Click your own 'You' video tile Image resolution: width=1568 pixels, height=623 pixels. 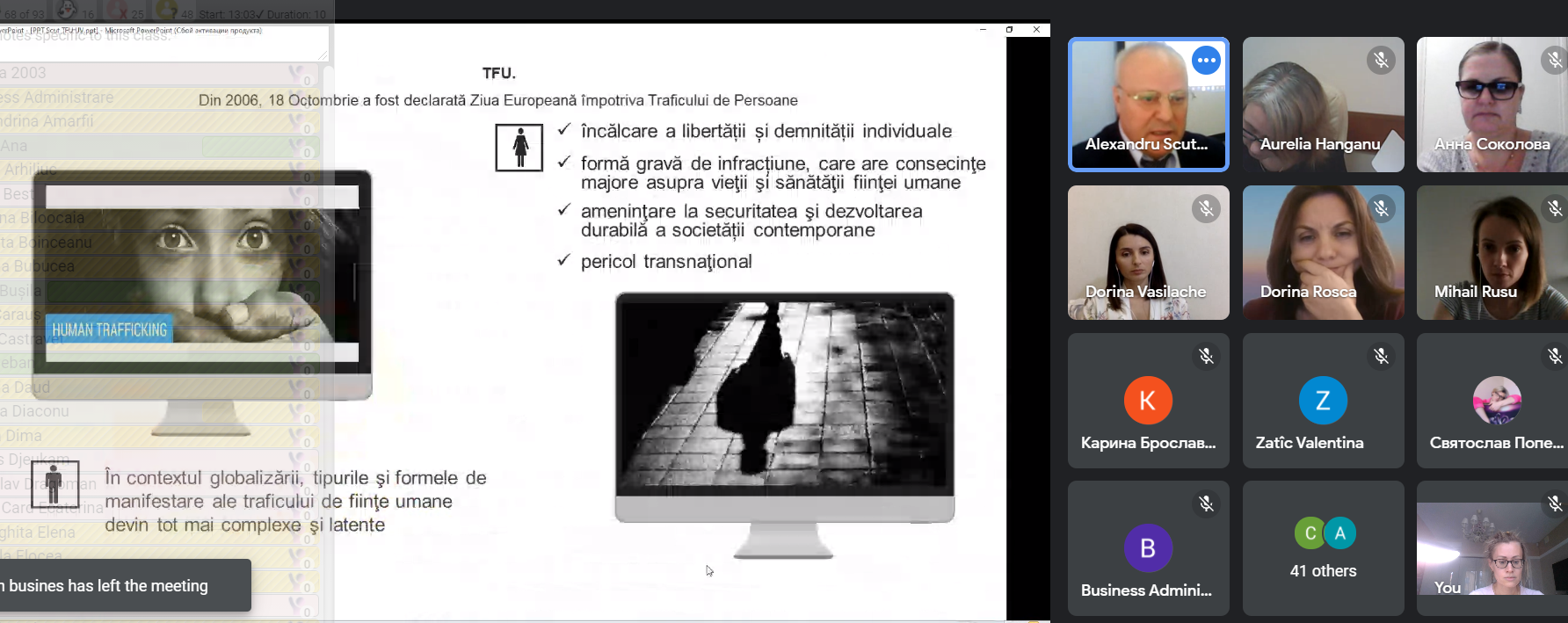pyautogui.click(x=1492, y=548)
